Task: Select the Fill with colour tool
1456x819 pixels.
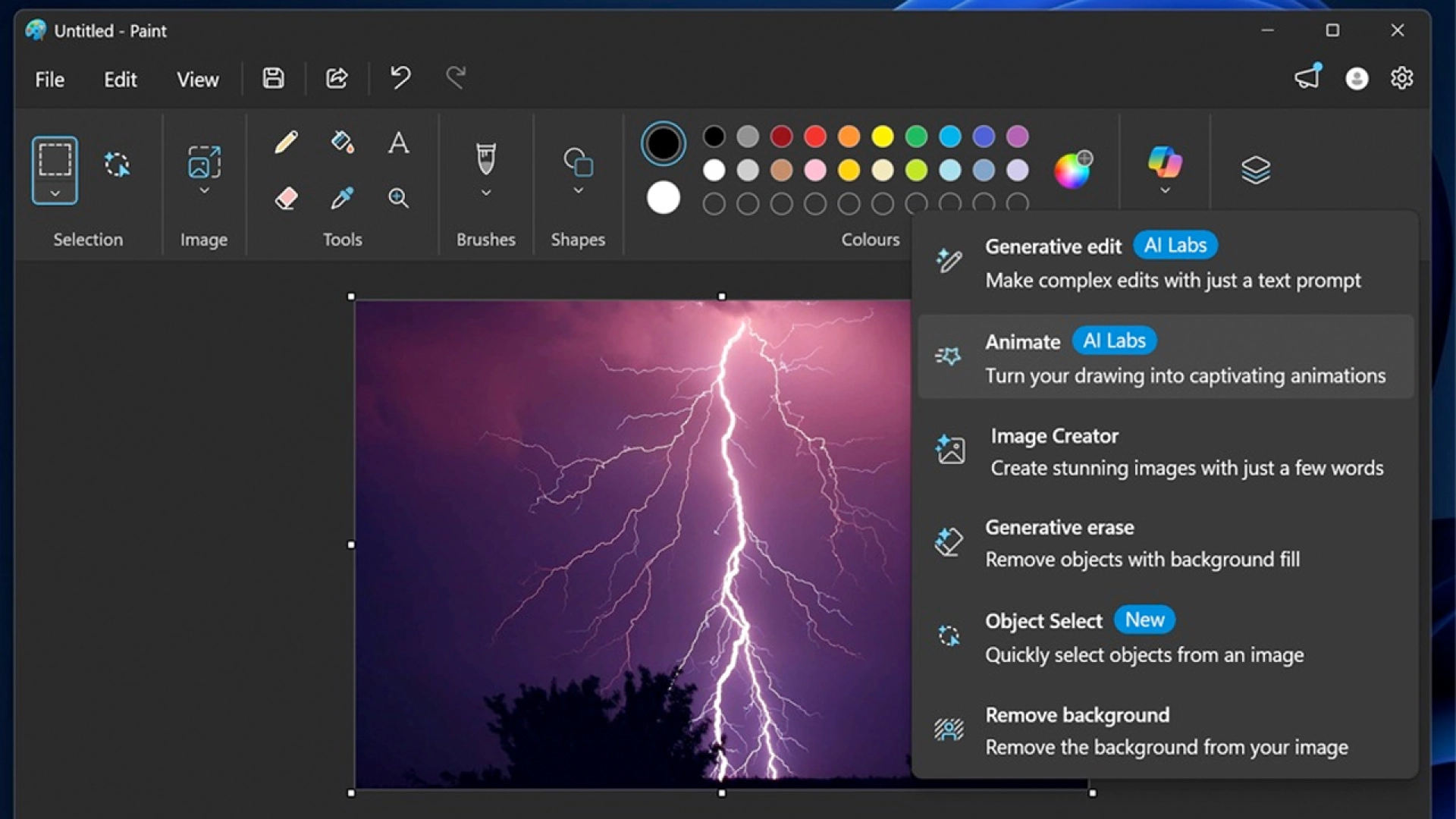Action: click(342, 141)
